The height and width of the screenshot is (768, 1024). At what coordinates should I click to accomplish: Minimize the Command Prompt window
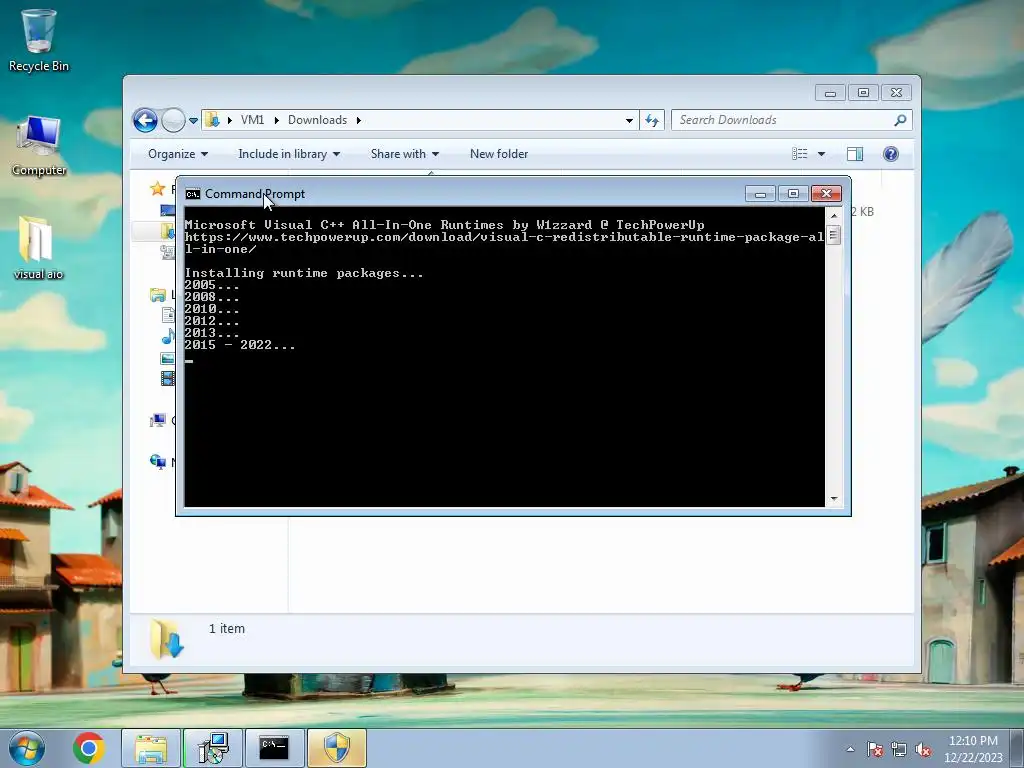[760, 194]
